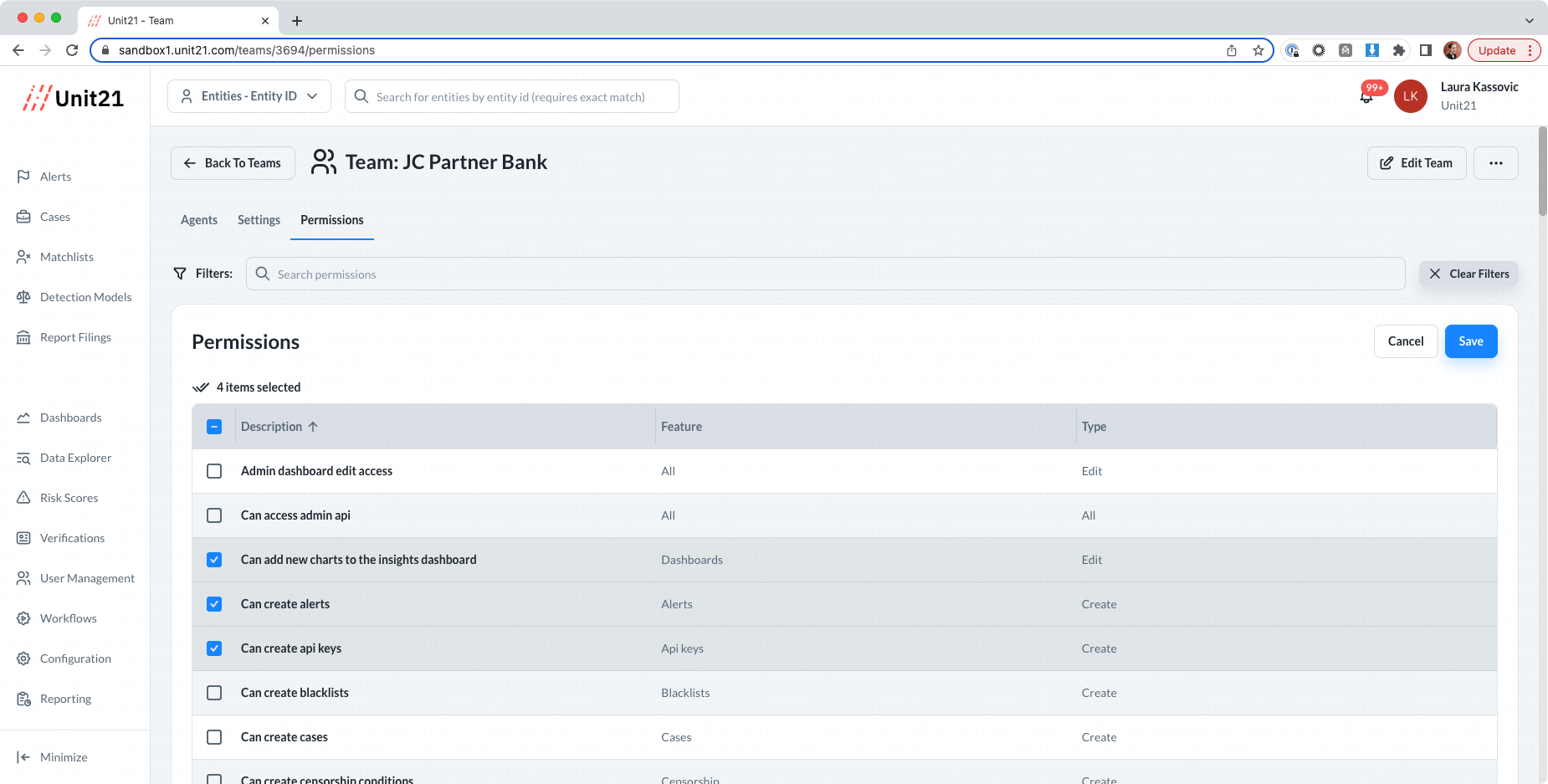Uncheck Can create api keys
The image size is (1548, 784).
click(x=214, y=648)
